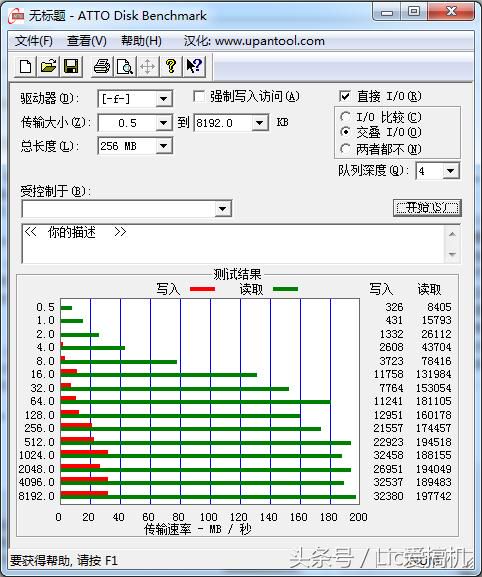Activate the context help arrow-question icon
Image resolution: width=482 pixels, height=577 pixels.
(194, 67)
